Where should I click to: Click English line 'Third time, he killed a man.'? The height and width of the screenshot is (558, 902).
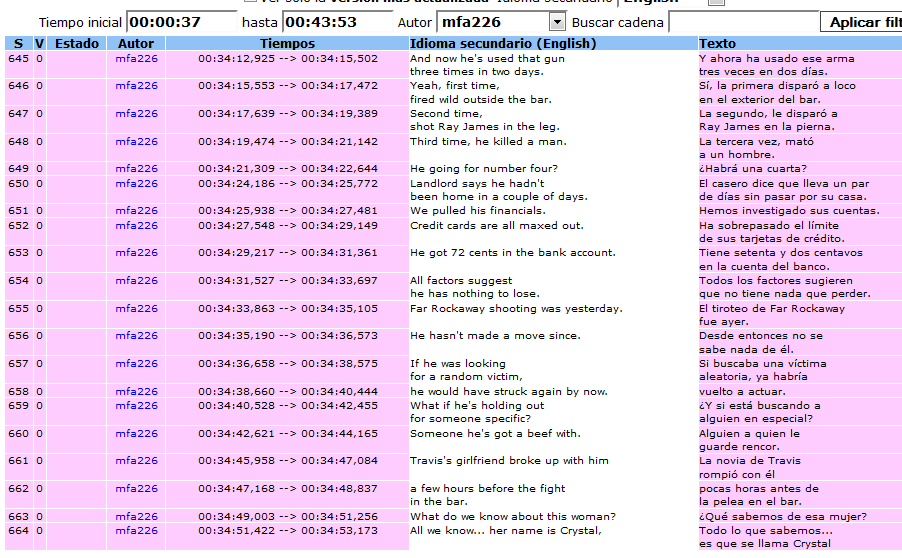pos(488,142)
